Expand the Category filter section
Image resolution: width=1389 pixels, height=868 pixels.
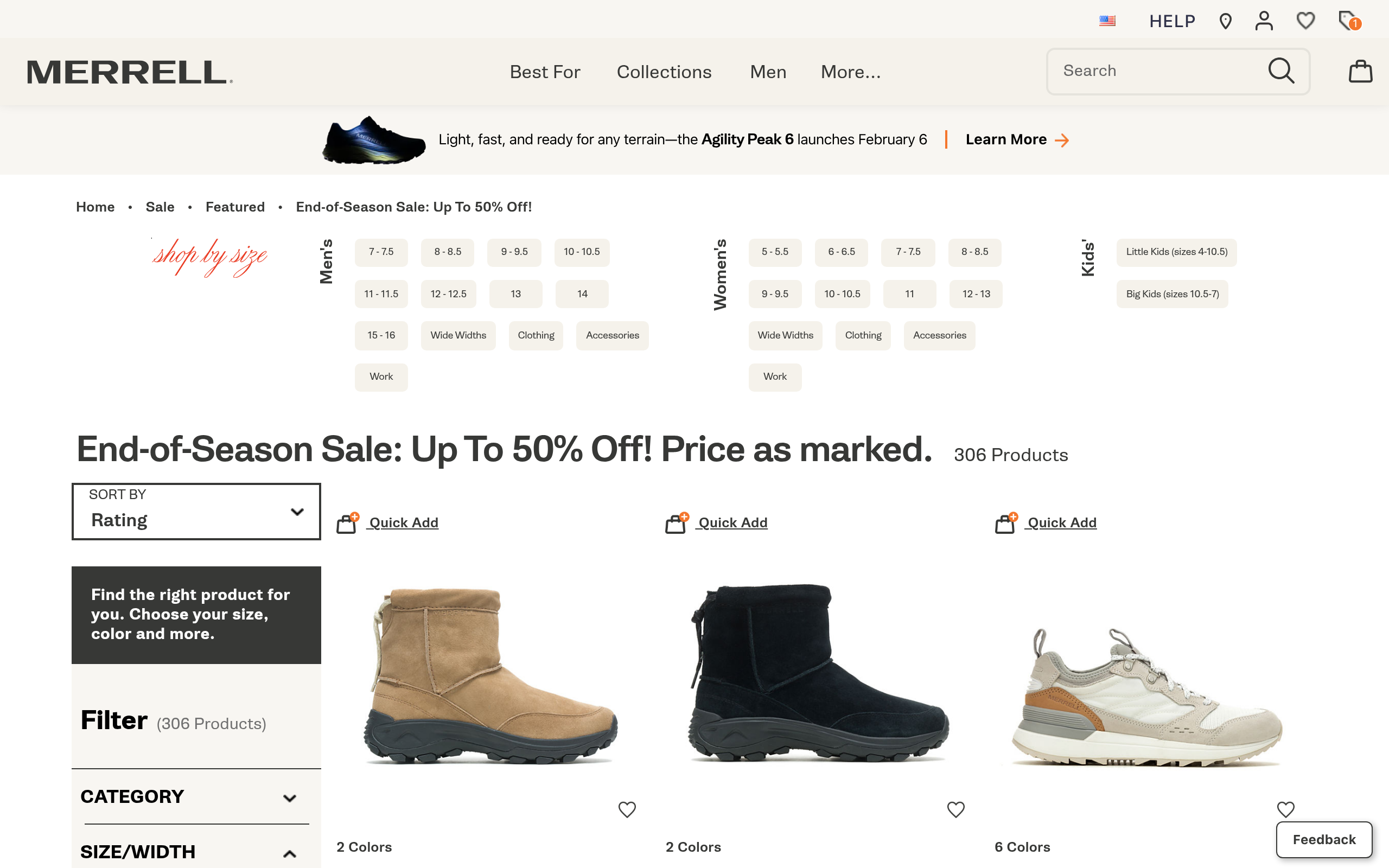189,797
